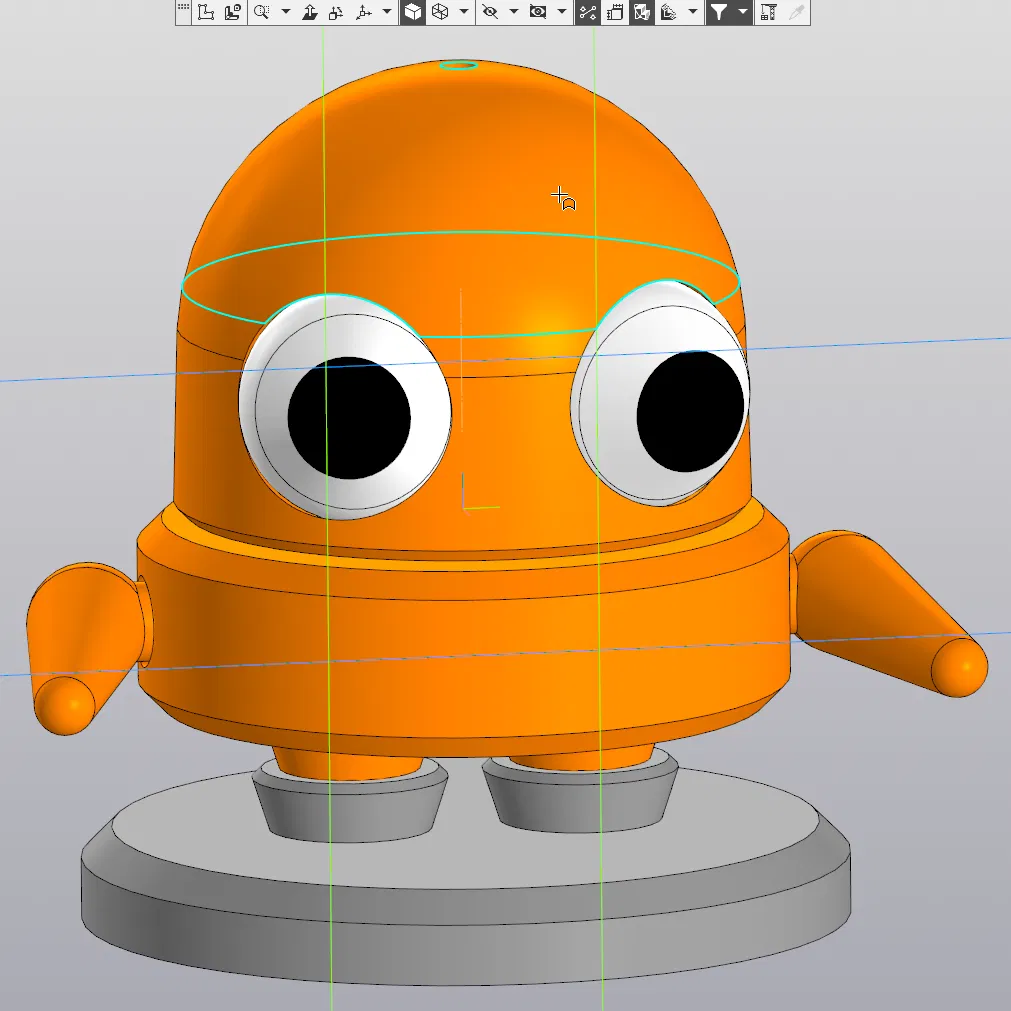Click the normal-to-plane view icon
This screenshot has width=1011, height=1011.
pos(309,12)
